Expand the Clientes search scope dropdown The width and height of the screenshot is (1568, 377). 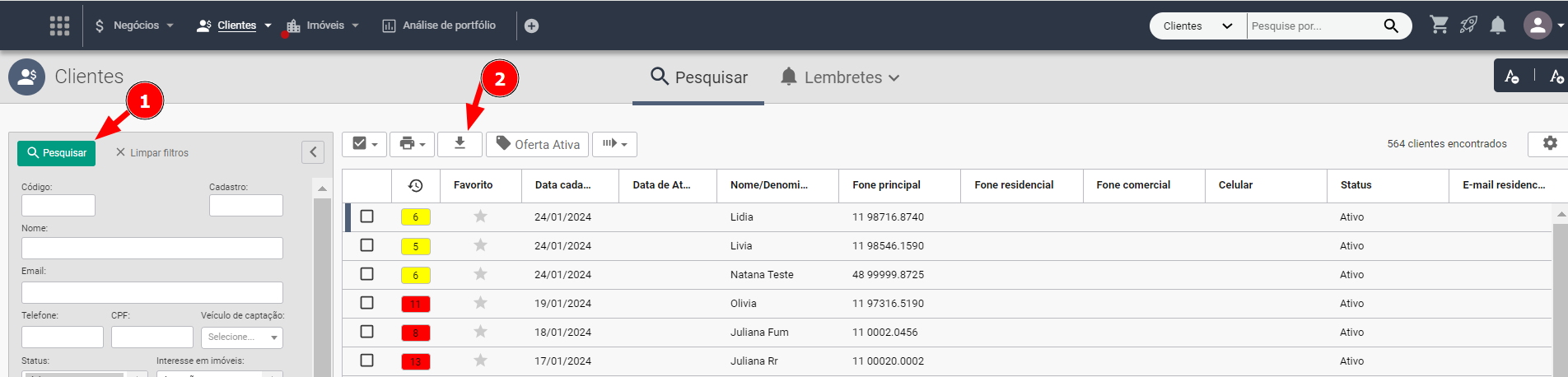[1197, 26]
